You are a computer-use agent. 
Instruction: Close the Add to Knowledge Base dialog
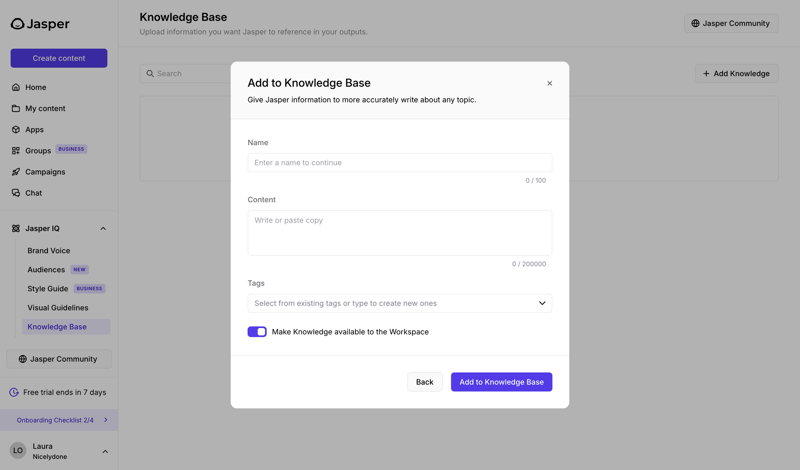[549, 83]
